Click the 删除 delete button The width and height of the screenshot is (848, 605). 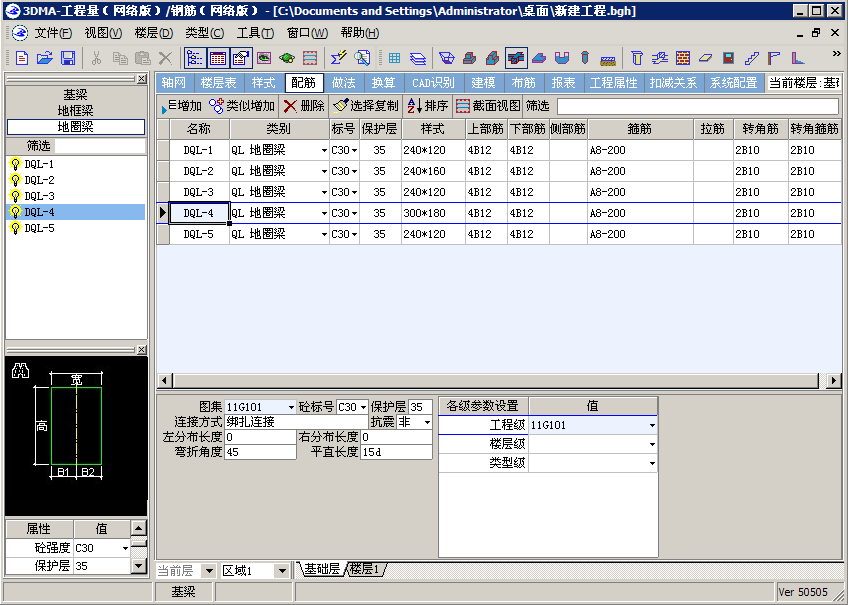[304, 106]
